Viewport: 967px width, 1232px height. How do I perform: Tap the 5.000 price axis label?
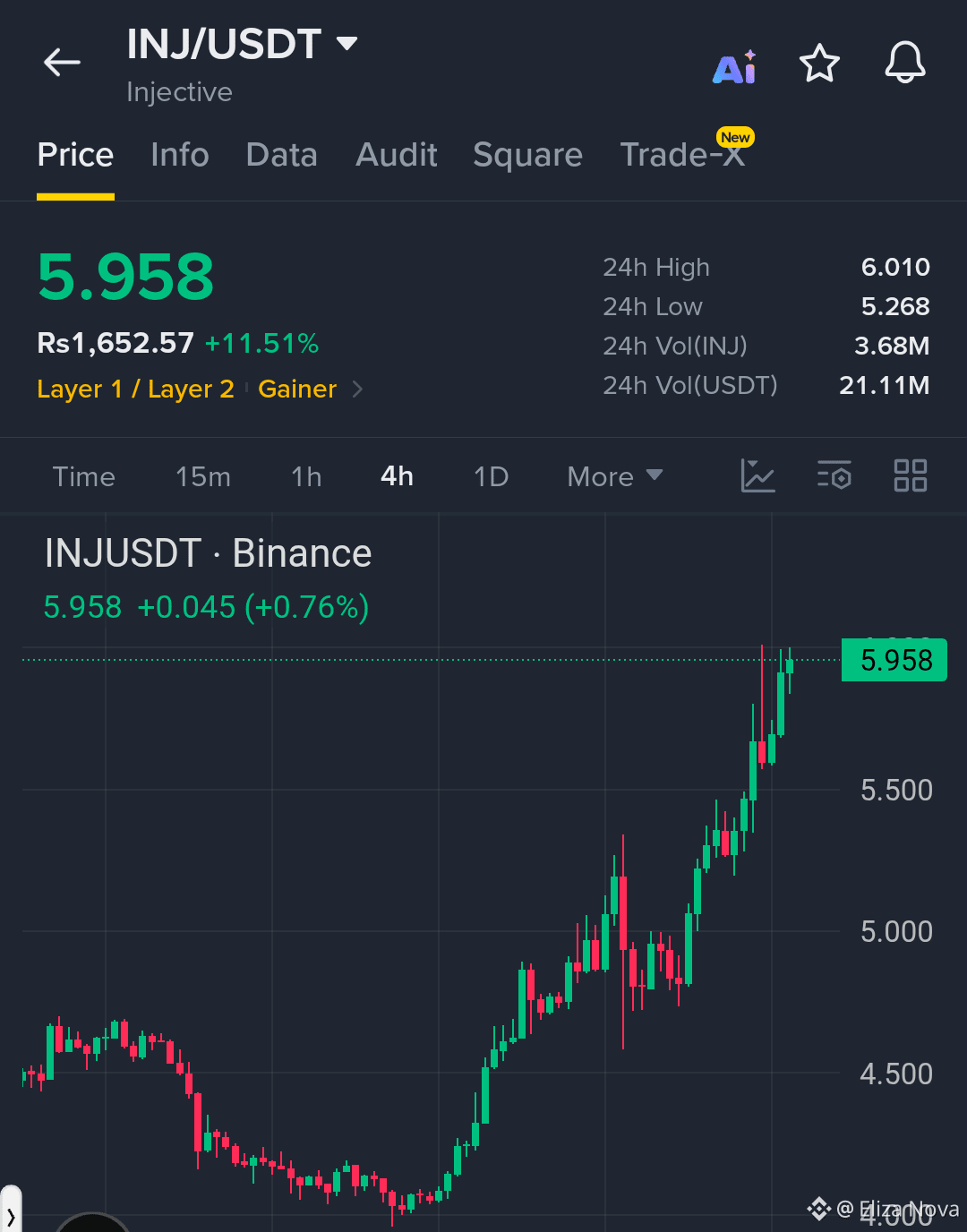pos(896,931)
